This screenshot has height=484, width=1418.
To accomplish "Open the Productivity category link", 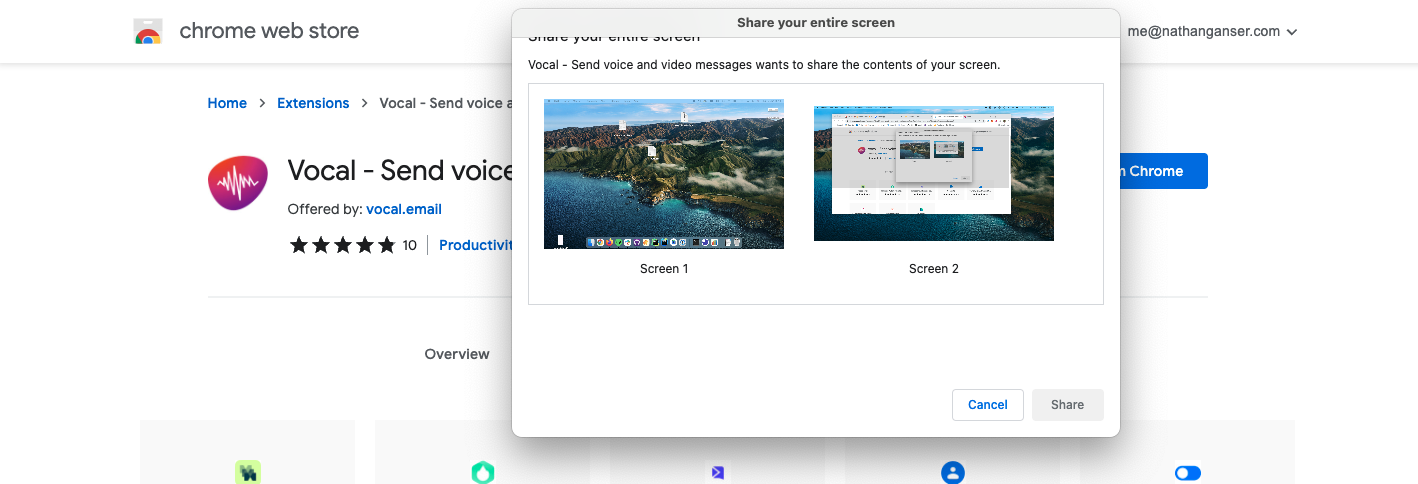I will click(x=476, y=245).
